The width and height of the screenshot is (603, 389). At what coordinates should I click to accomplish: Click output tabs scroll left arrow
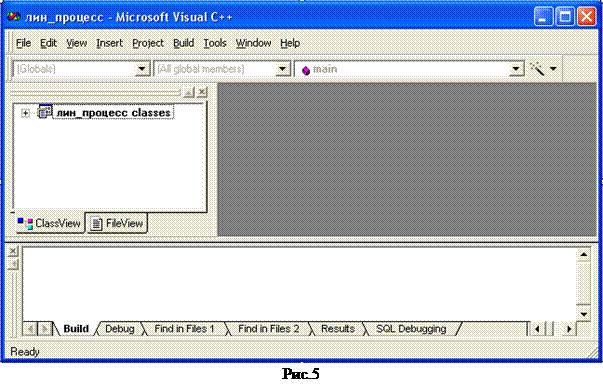(x=30, y=329)
